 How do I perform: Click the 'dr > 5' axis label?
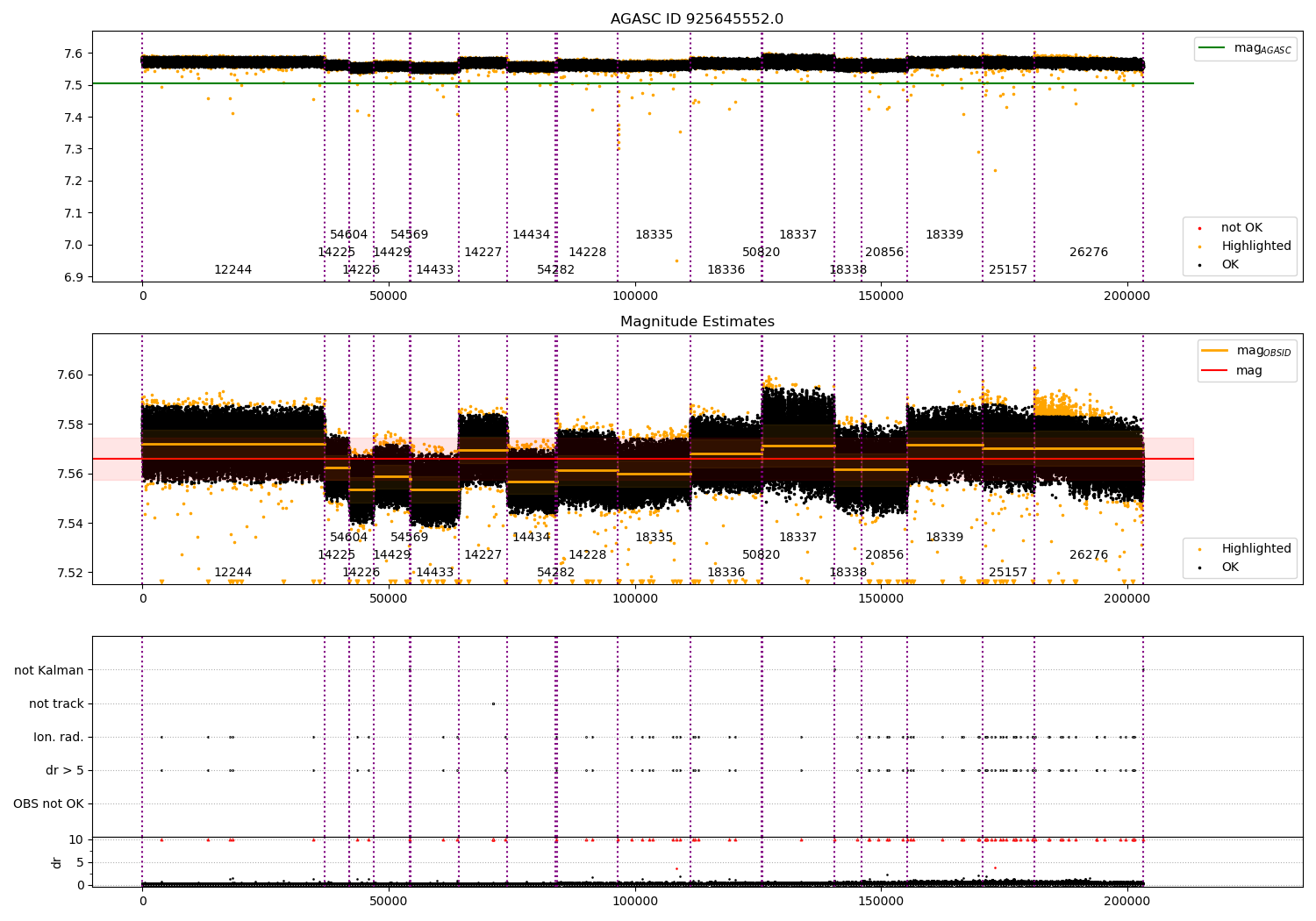65,771
